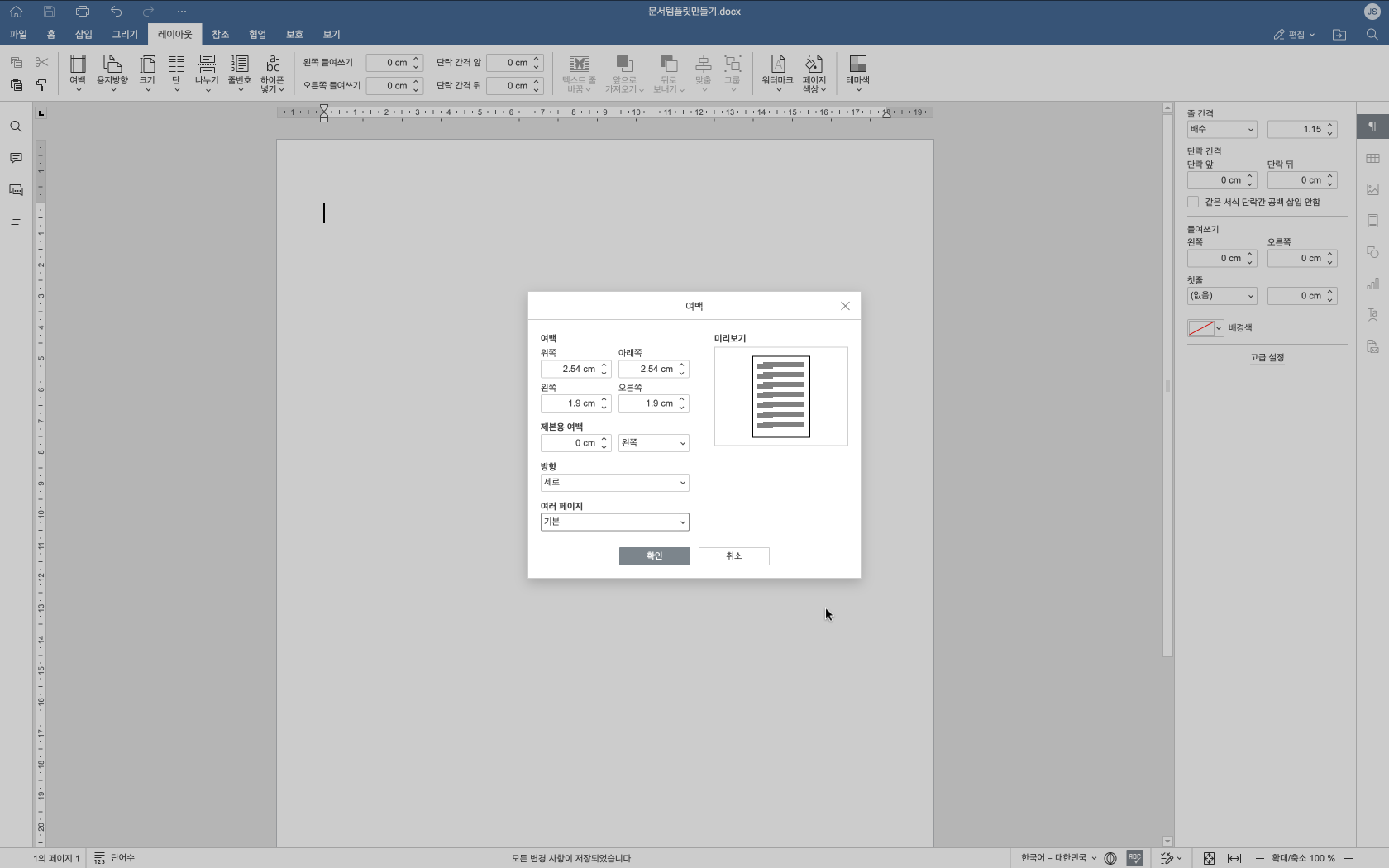Increase the 아래쪽 margin with stepper
This screenshot has height=868, width=1389.
(x=682, y=365)
